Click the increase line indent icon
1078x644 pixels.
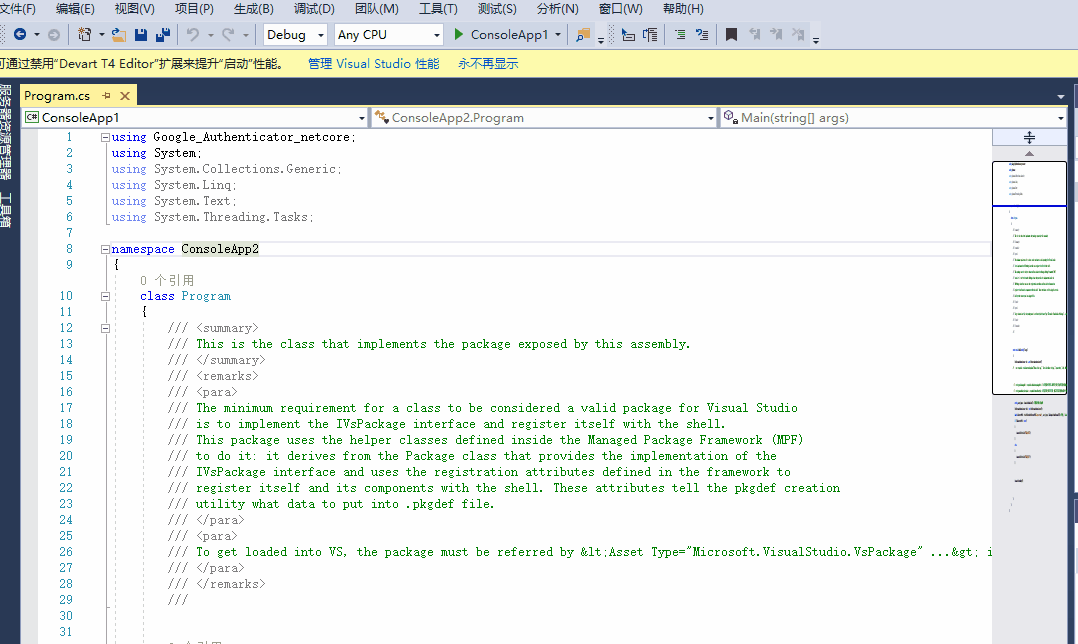650,34
